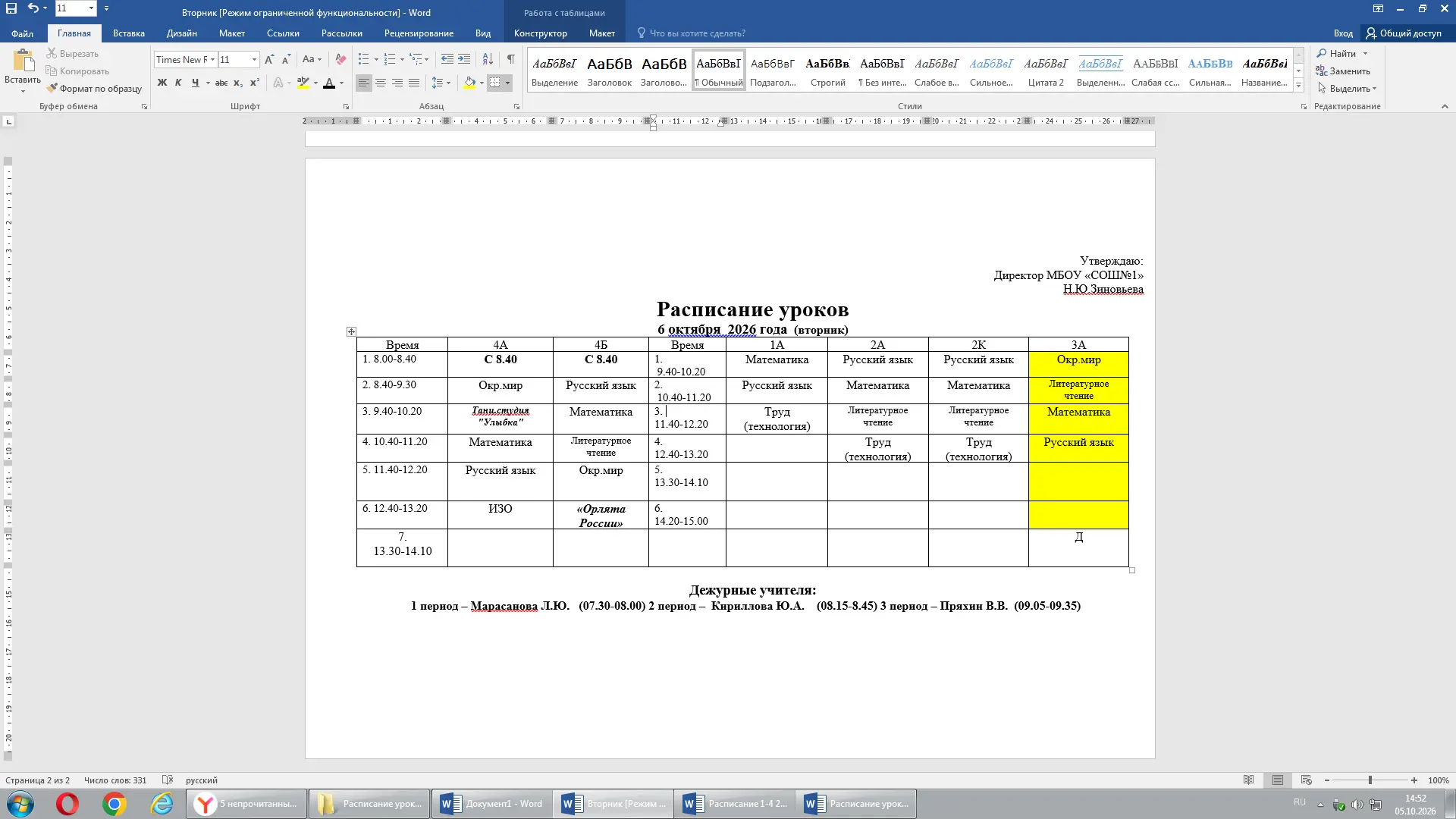Clear all formatting with eraser icon

[340, 59]
